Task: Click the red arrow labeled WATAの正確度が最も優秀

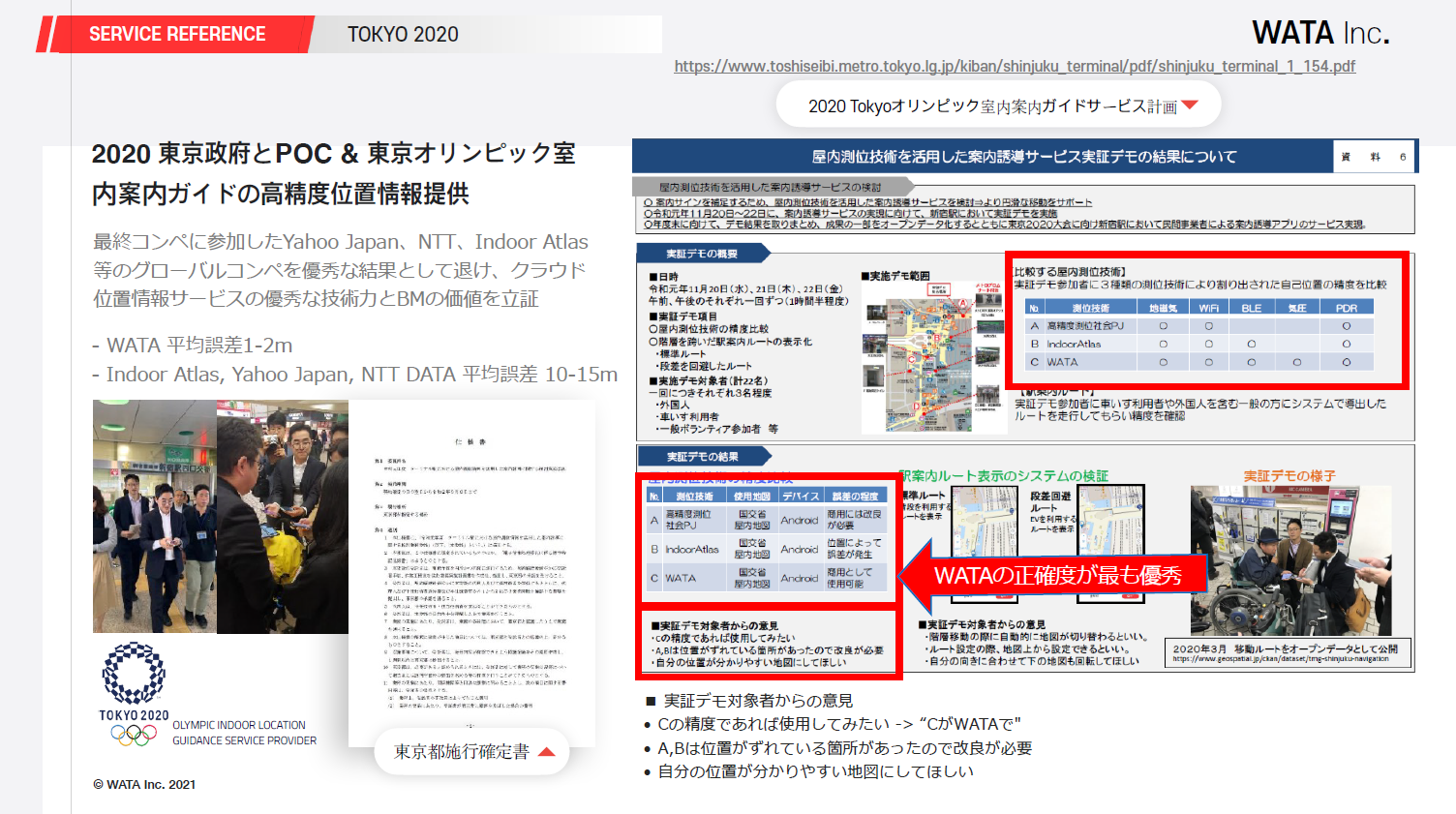Action: pyautogui.click(x=1053, y=575)
